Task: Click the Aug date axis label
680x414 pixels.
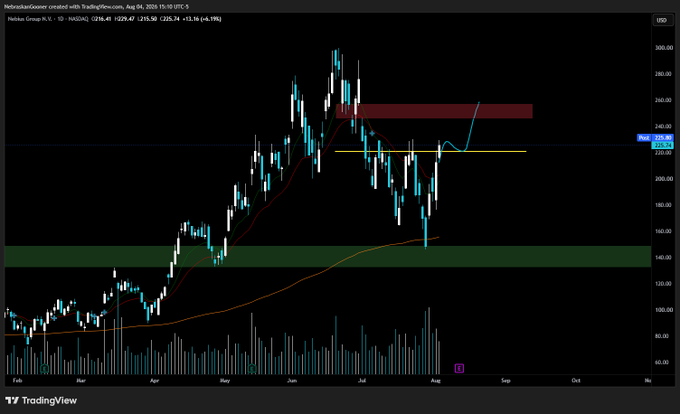Action: pos(436,381)
